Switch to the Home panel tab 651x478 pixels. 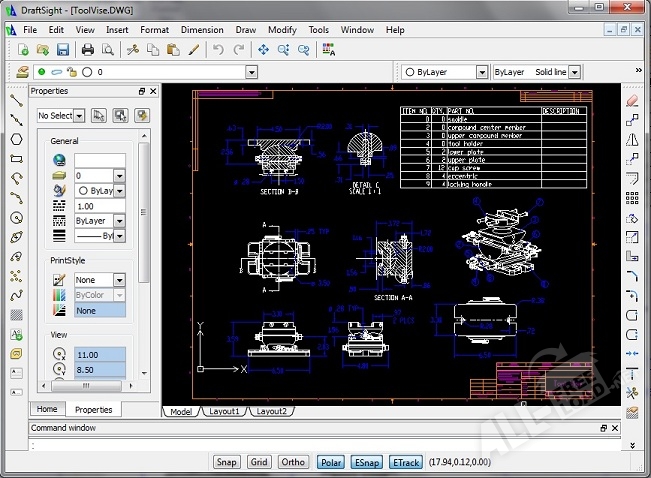pos(47,409)
